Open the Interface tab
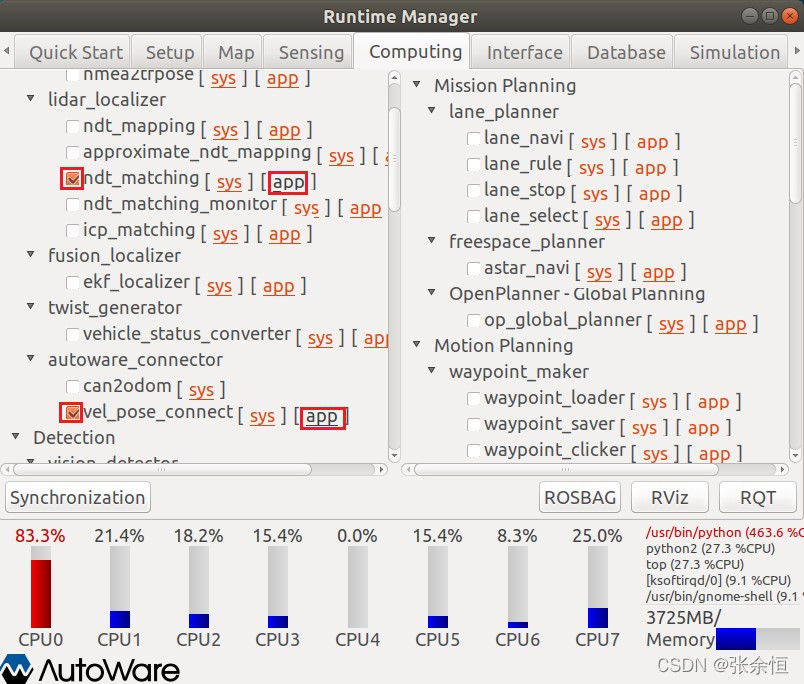Screen dimensions: 804x684 (521, 52)
